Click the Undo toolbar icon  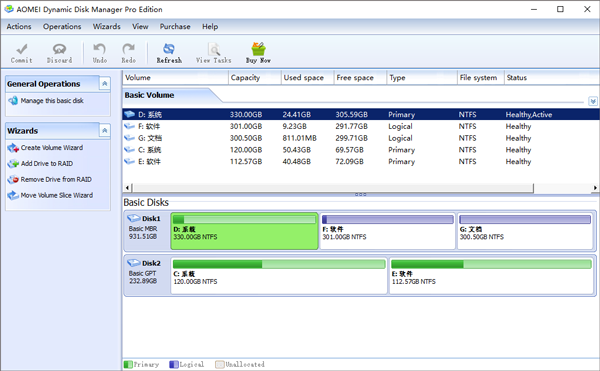[x=99, y=49]
